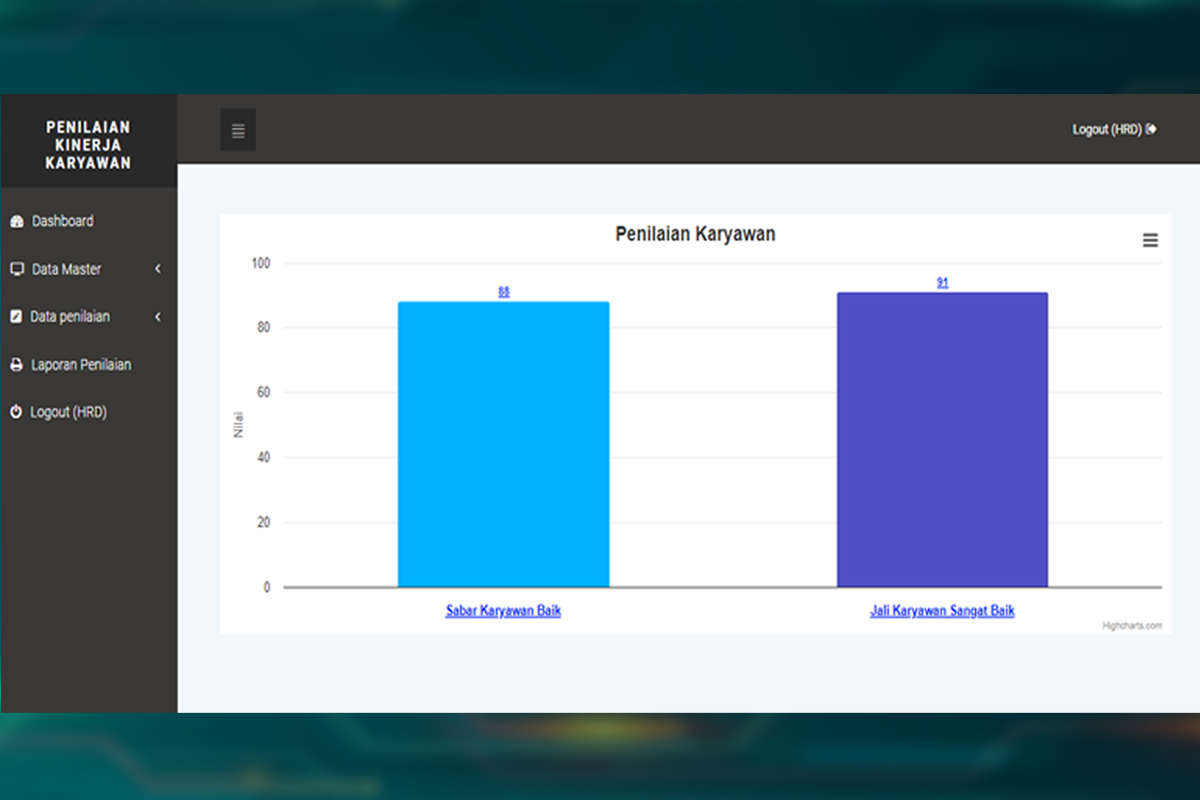This screenshot has width=1200, height=800.
Task: Click the 91 value label above bar
Action: [942, 283]
